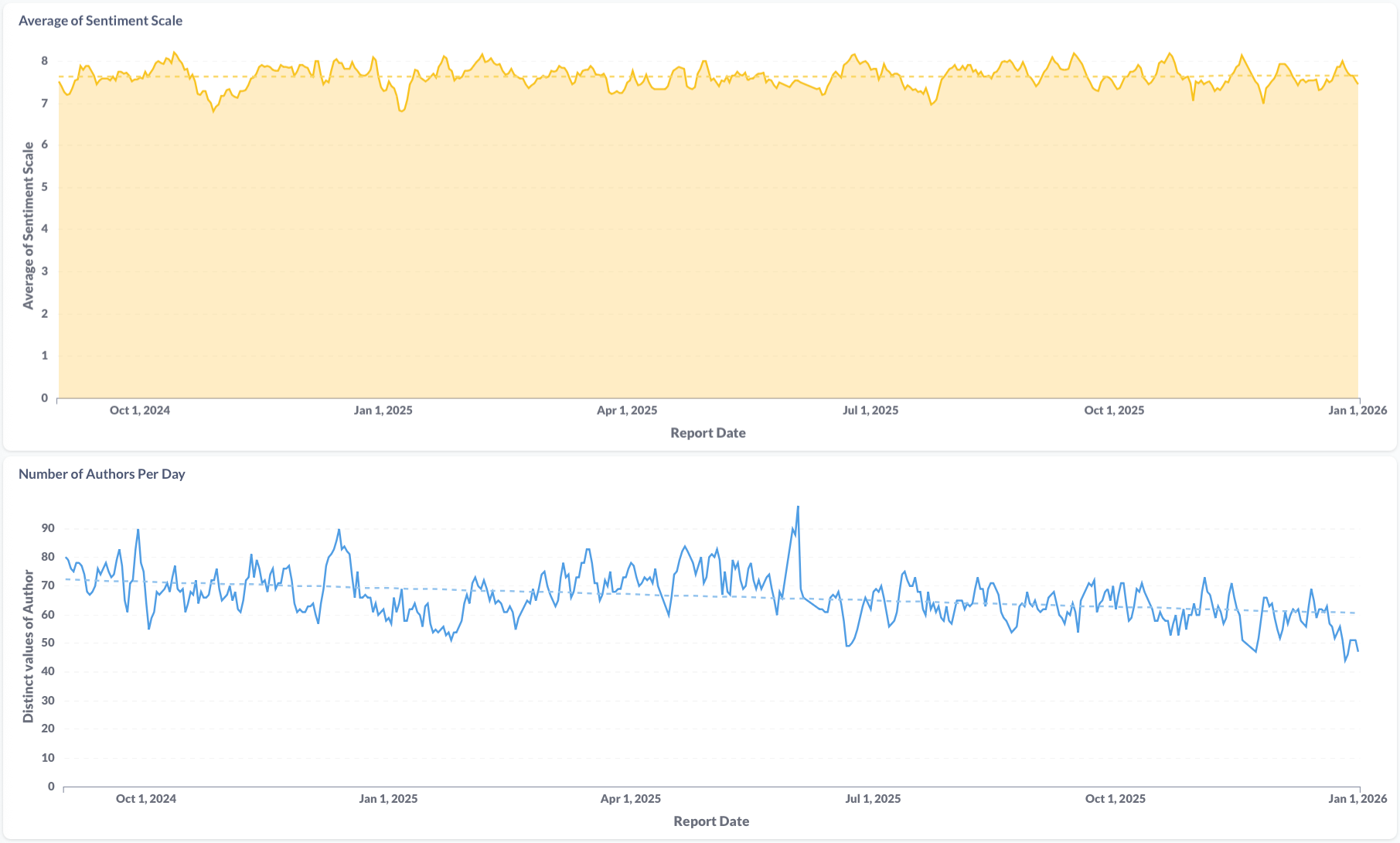
Task: Select "Jul 1, 2025" on sentiment chart axis
Action: 870,411
